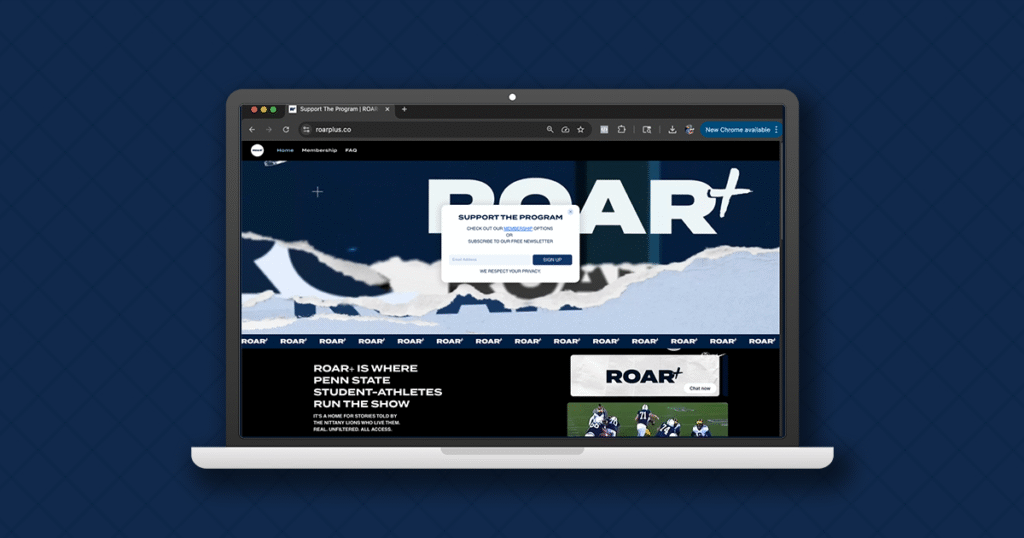Viewport: 1024px width, 538px height.
Task: Click the 'SUPPORT THE PROGRAM' popup heading
Action: (x=510, y=217)
